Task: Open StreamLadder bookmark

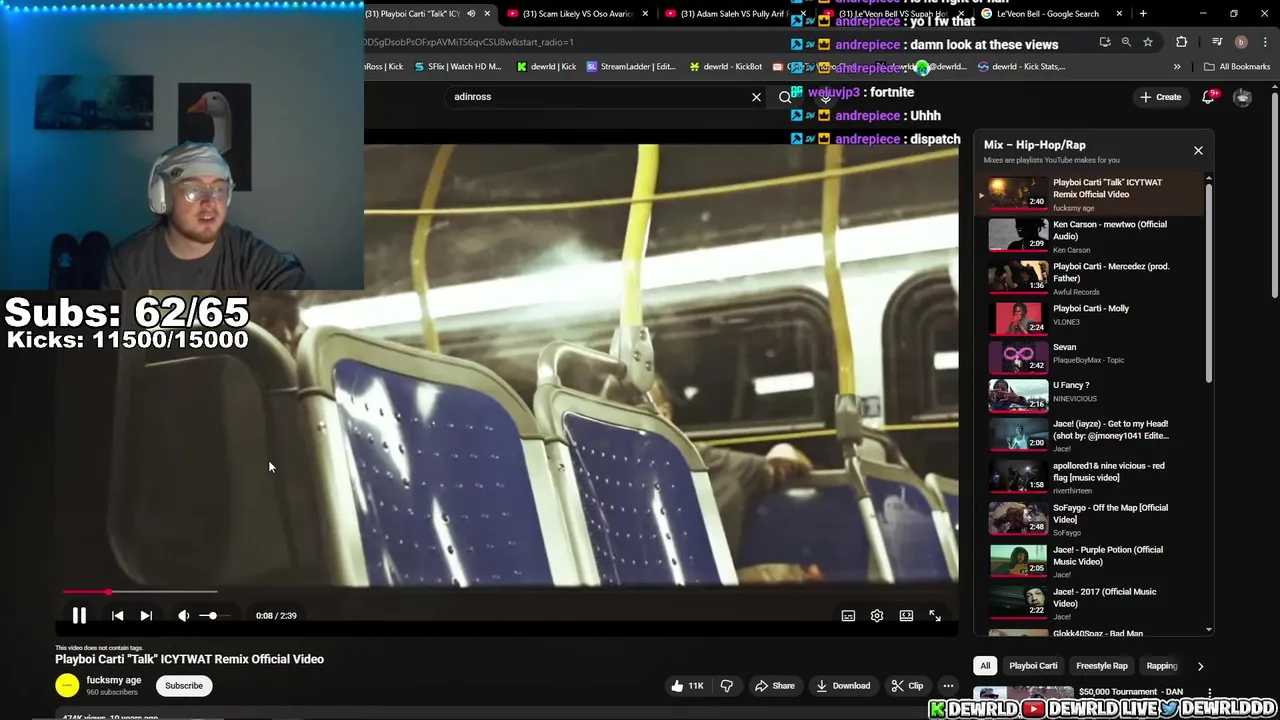Action: point(631,67)
